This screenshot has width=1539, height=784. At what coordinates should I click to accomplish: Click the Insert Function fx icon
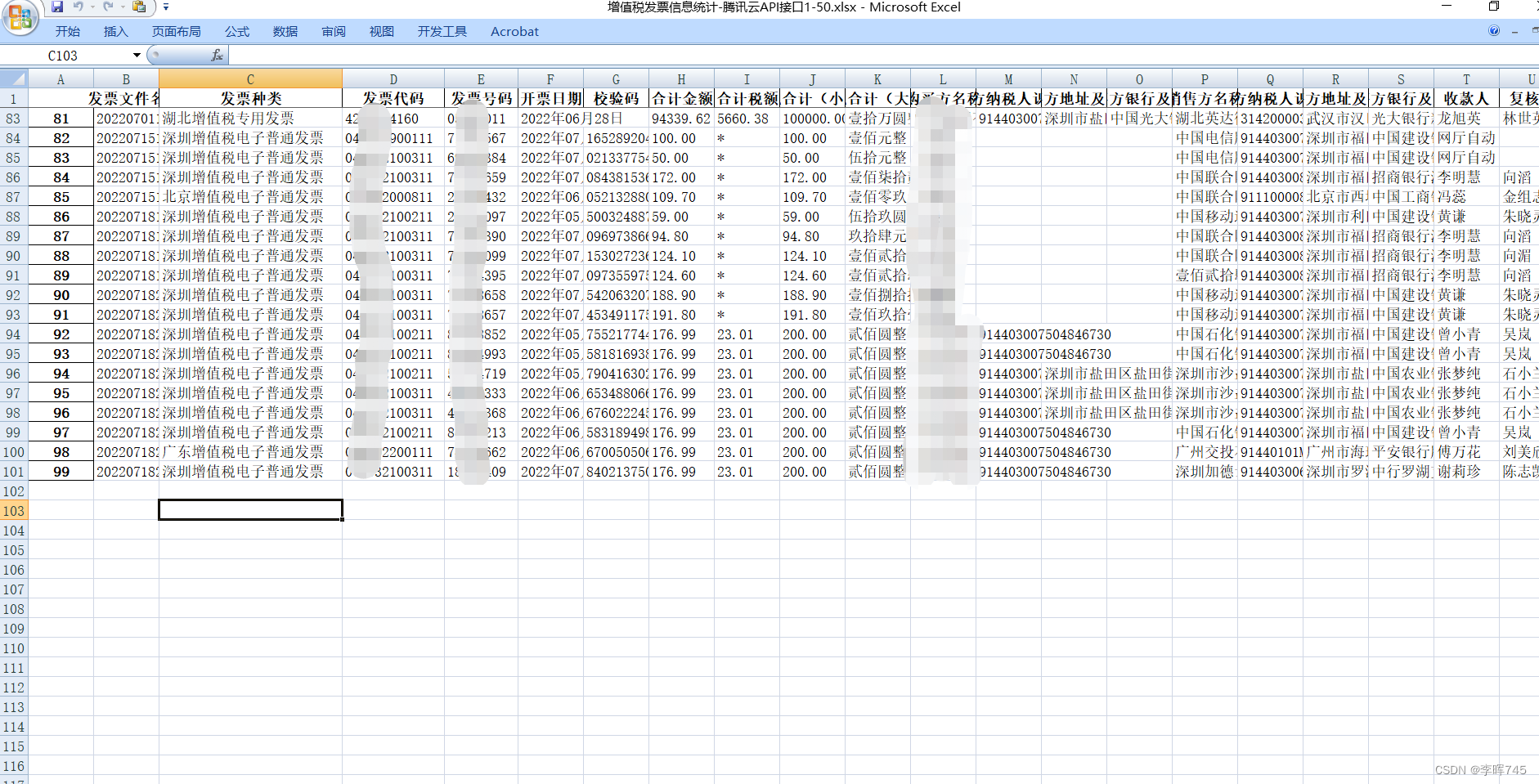pyautogui.click(x=217, y=56)
